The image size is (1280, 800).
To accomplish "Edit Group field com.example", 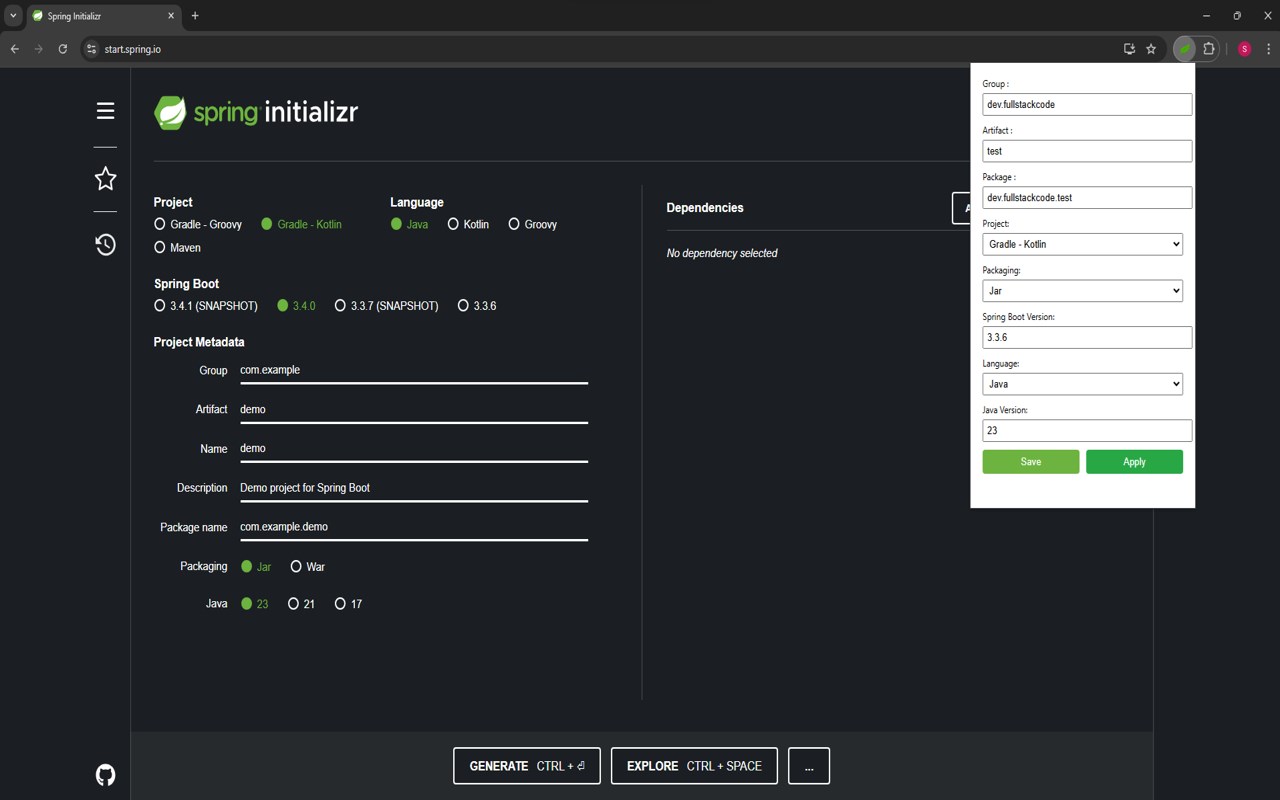I will coord(414,370).
